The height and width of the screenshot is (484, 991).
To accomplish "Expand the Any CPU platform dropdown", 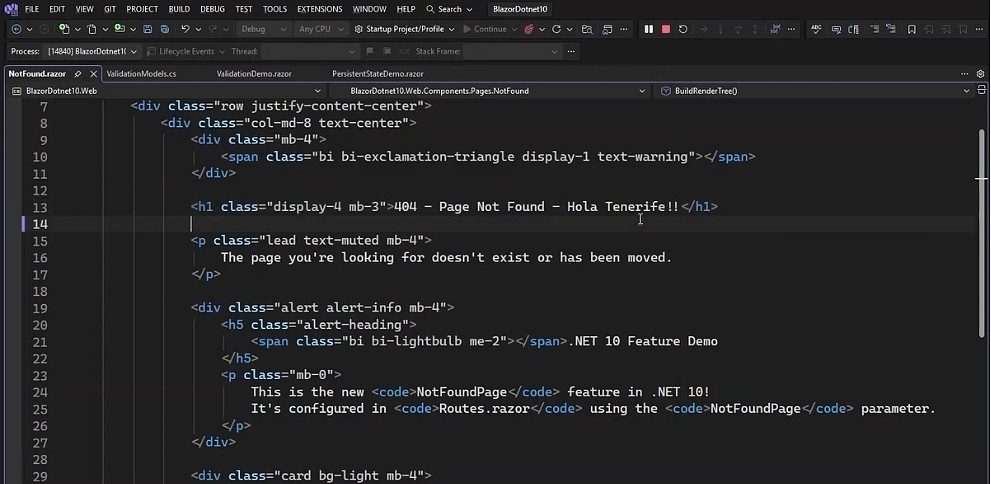I will pyautogui.click(x=322, y=29).
